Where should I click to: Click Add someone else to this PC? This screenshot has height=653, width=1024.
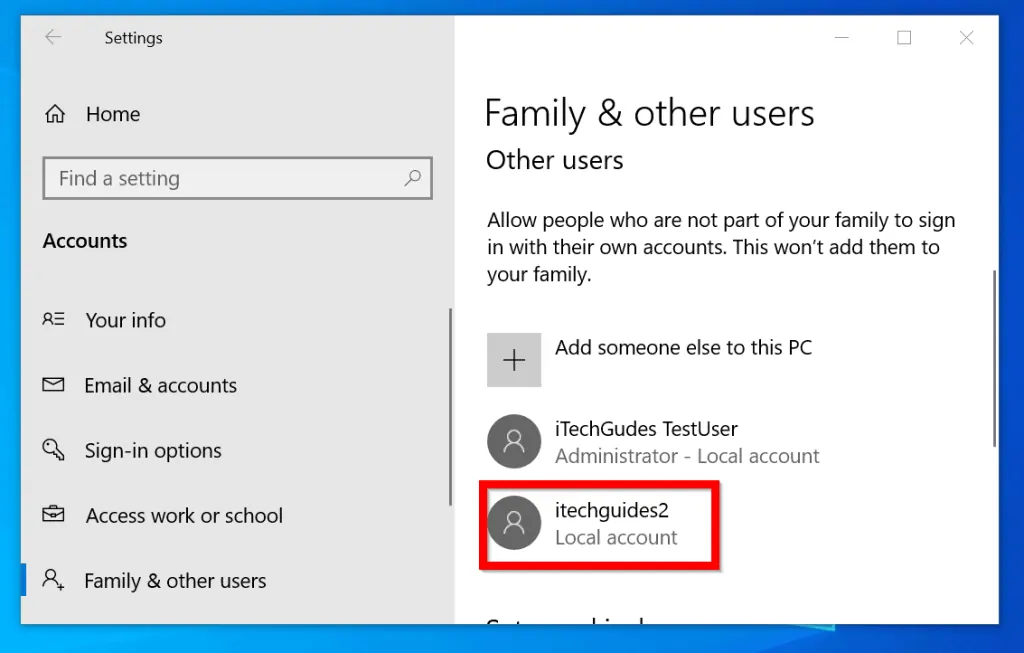[x=683, y=348]
